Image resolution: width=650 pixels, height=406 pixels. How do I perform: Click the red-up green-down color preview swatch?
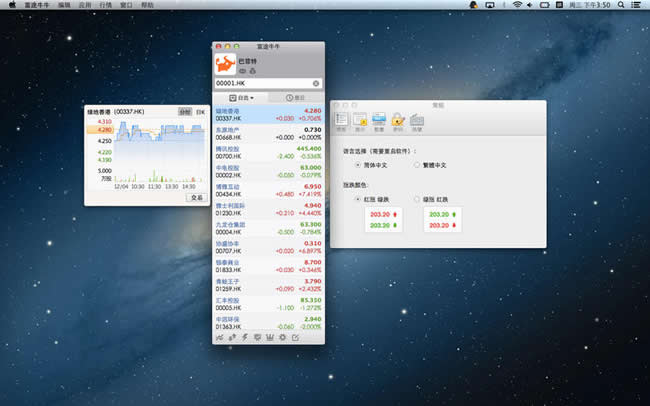pos(383,220)
